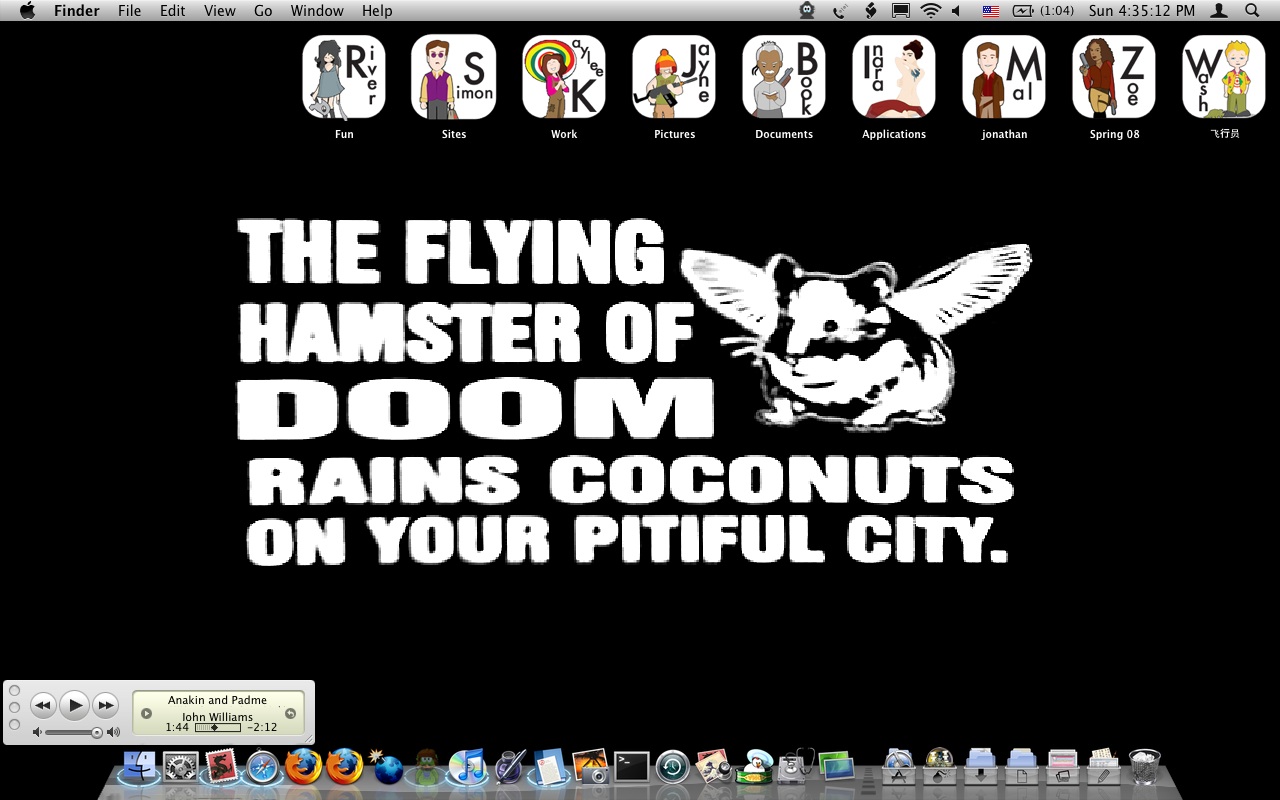Open the File menu
Image resolution: width=1280 pixels, height=800 pixels.
pos(129,11)
